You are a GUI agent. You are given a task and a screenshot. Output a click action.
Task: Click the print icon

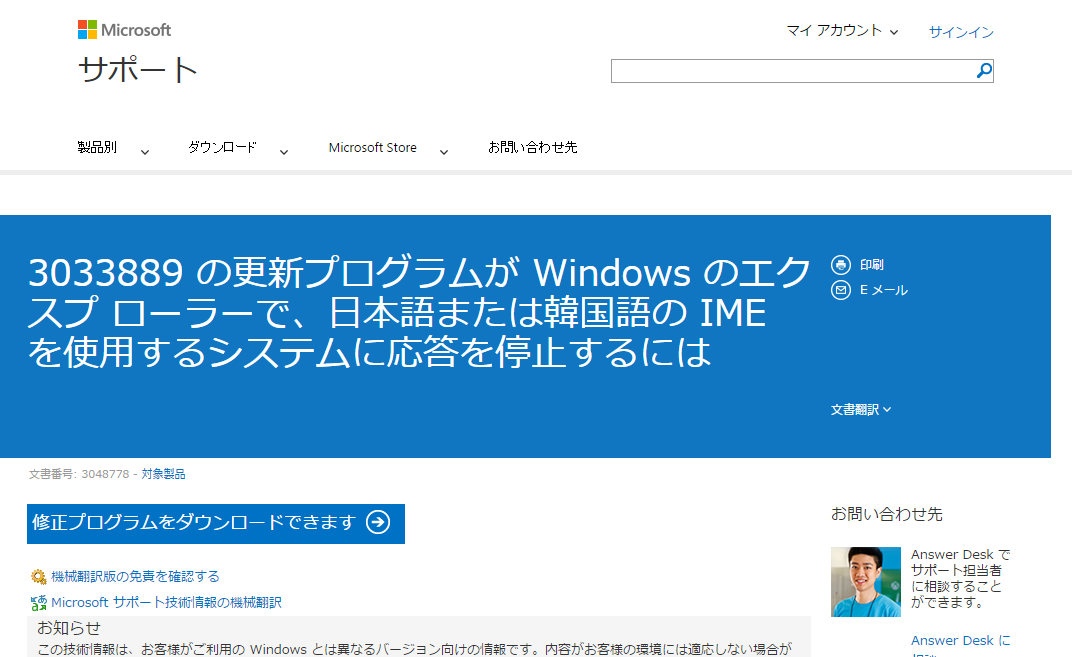pyautogui.click(x=840, y=265)
